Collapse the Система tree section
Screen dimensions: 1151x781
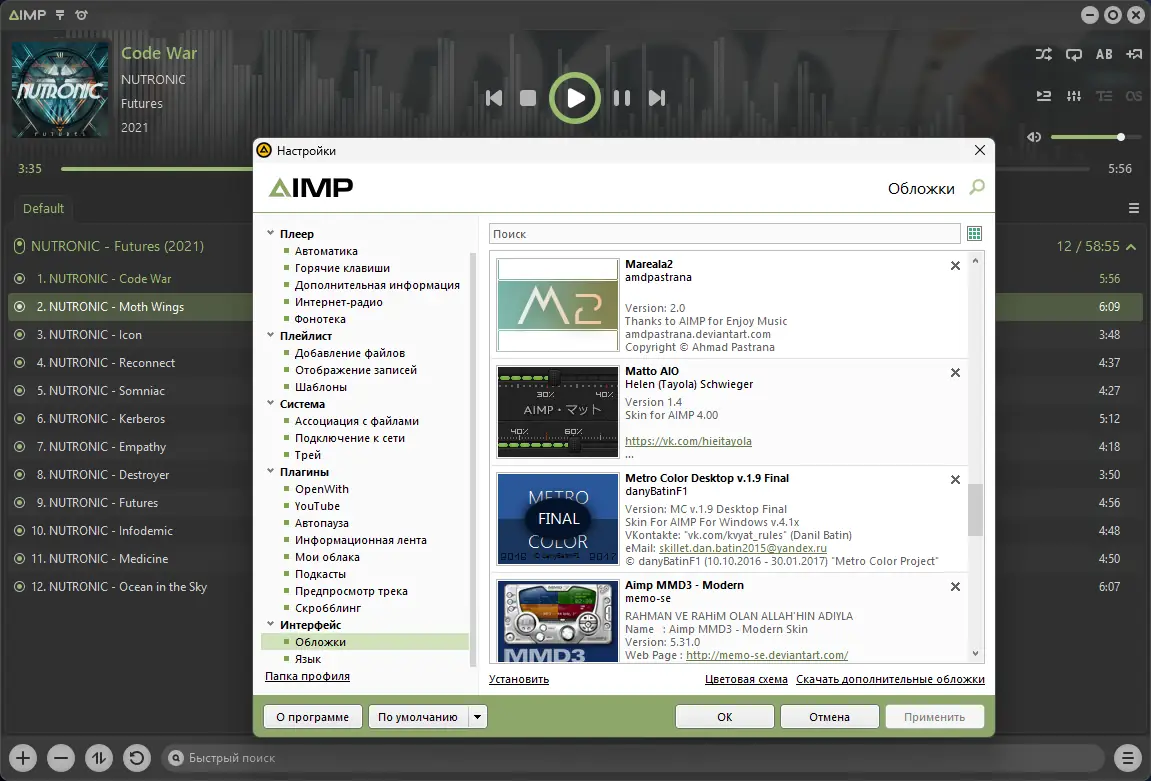(x=270, y=404)
